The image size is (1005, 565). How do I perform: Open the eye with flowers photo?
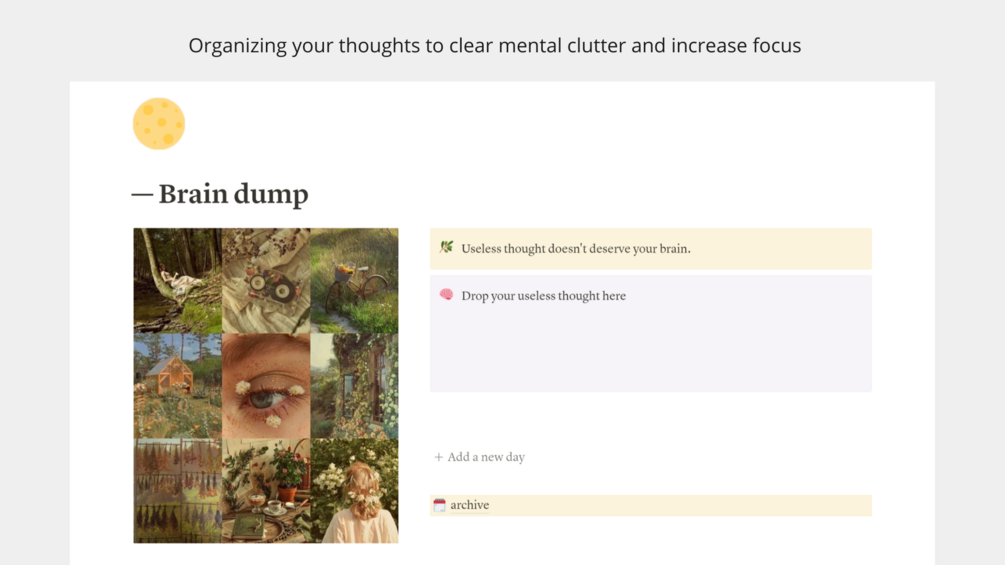pos(266,386)
